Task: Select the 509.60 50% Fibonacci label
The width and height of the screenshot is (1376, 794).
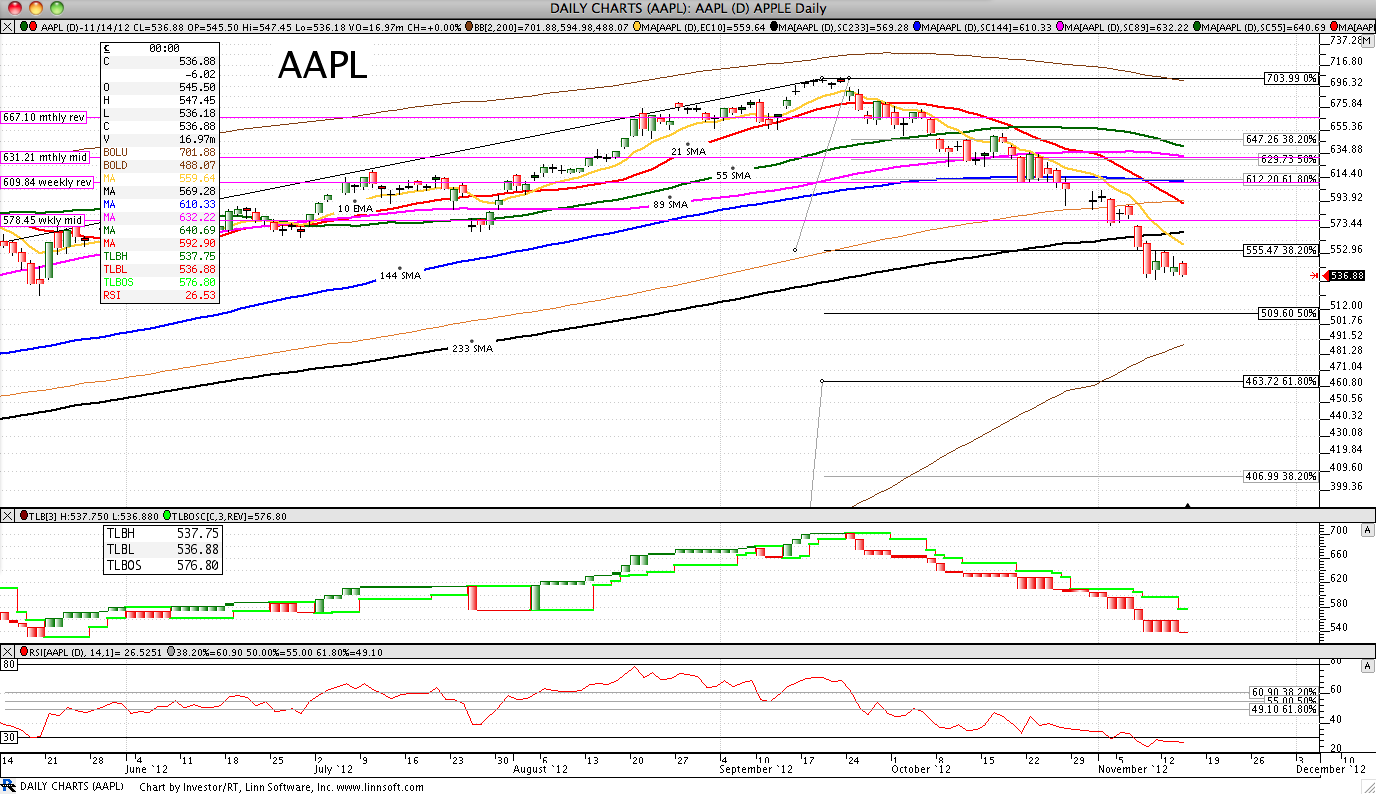Action: (1287, 313)
